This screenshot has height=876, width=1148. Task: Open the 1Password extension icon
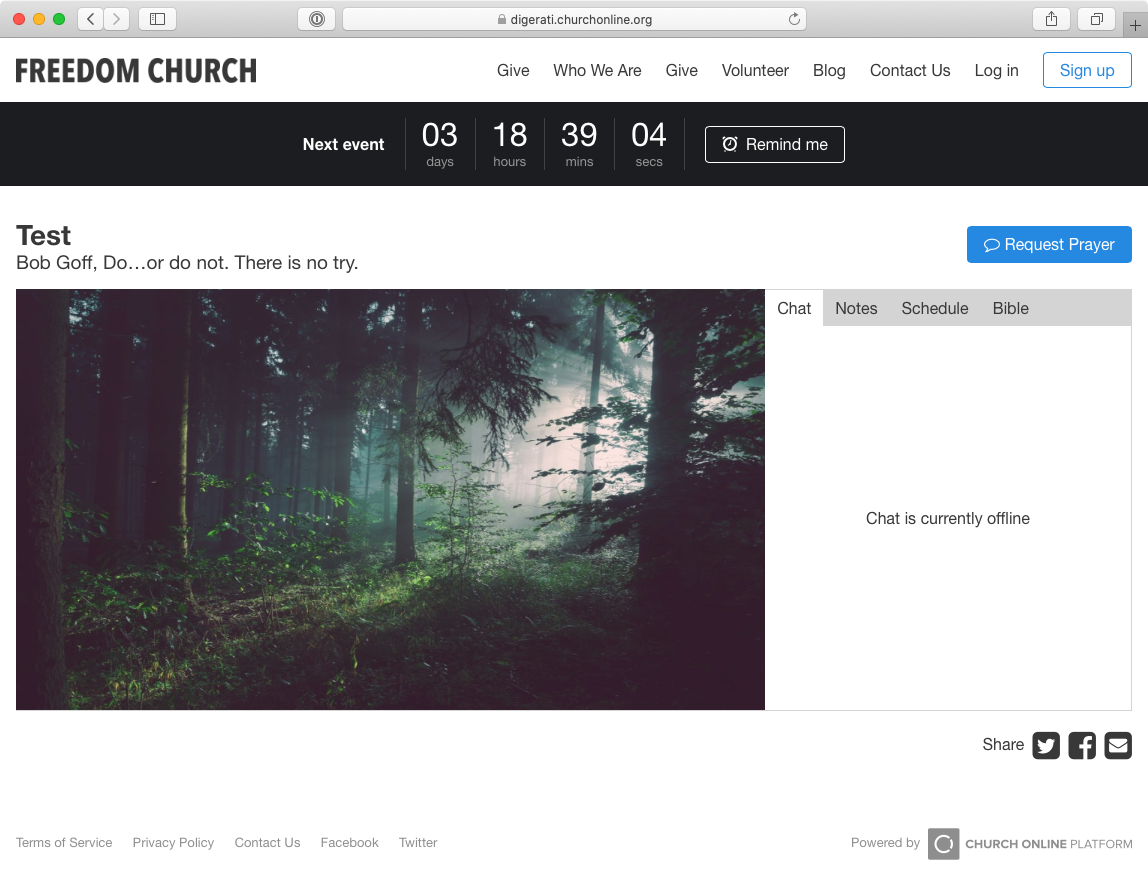pyautogui.click(x=316, y=19)
